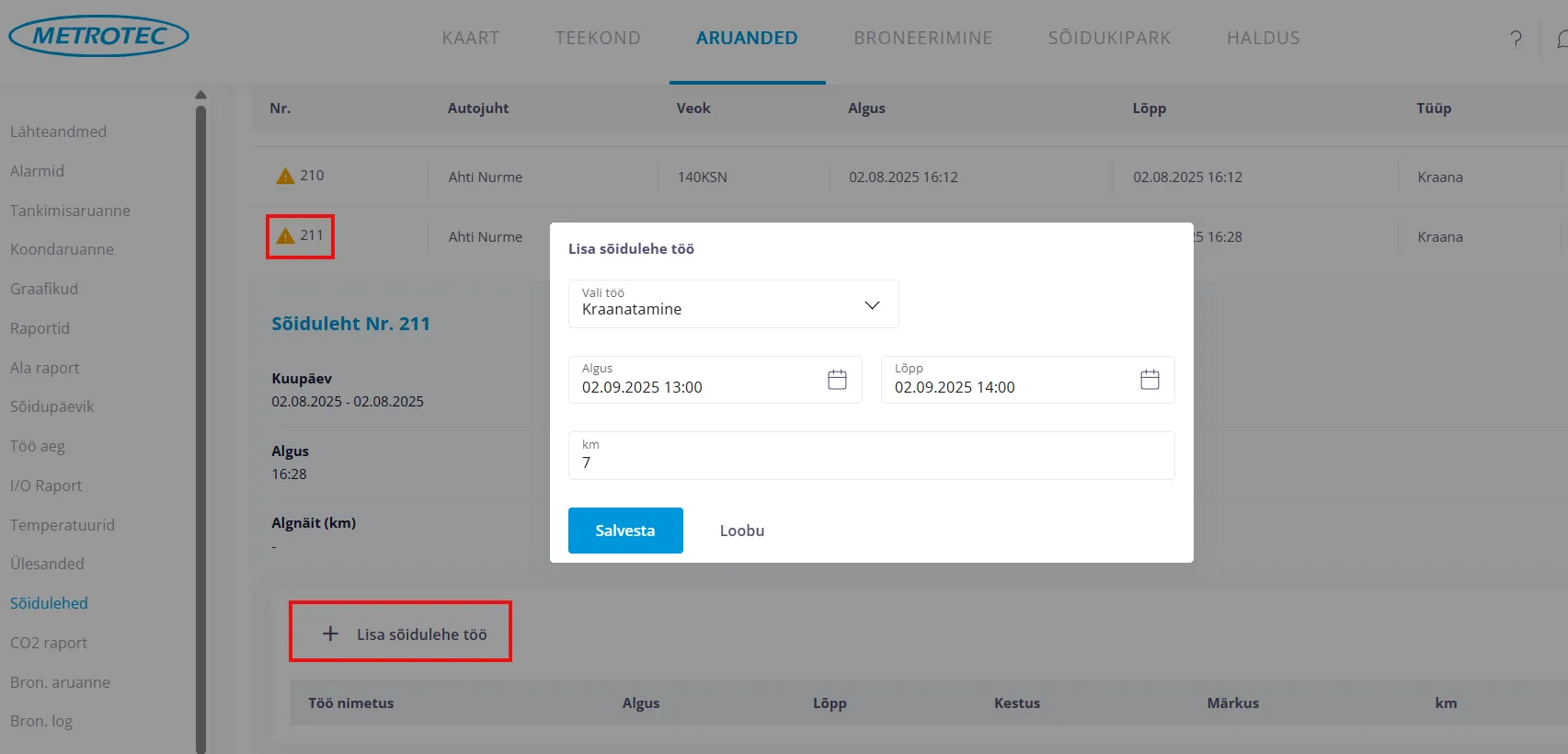The width and height of the screenshot is (1568, 754).
Task: Open the Temperatuurid sidebar report
Action: (63, 525)
